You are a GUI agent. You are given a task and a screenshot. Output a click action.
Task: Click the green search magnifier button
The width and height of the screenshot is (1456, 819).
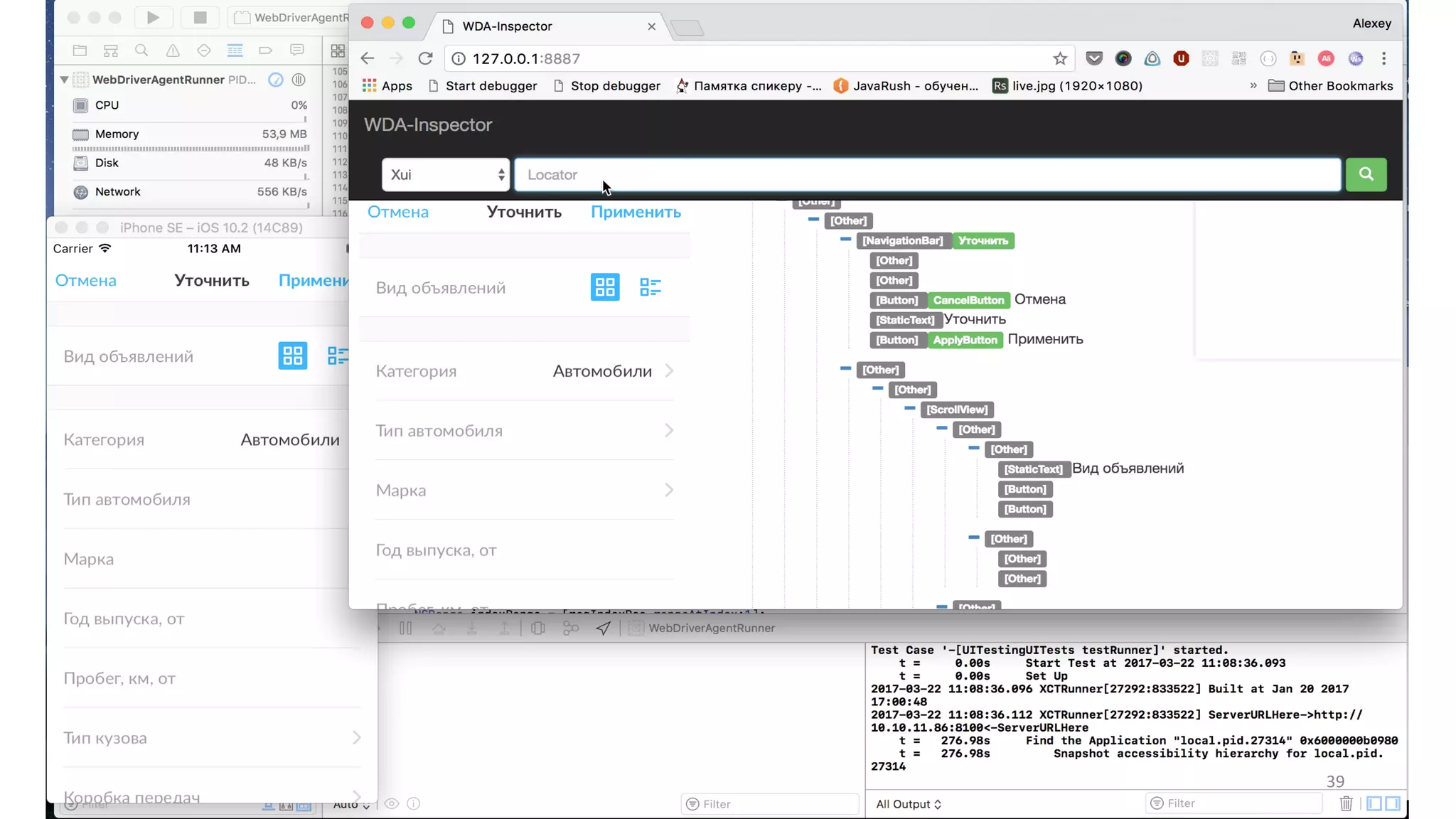(1365, 174)
